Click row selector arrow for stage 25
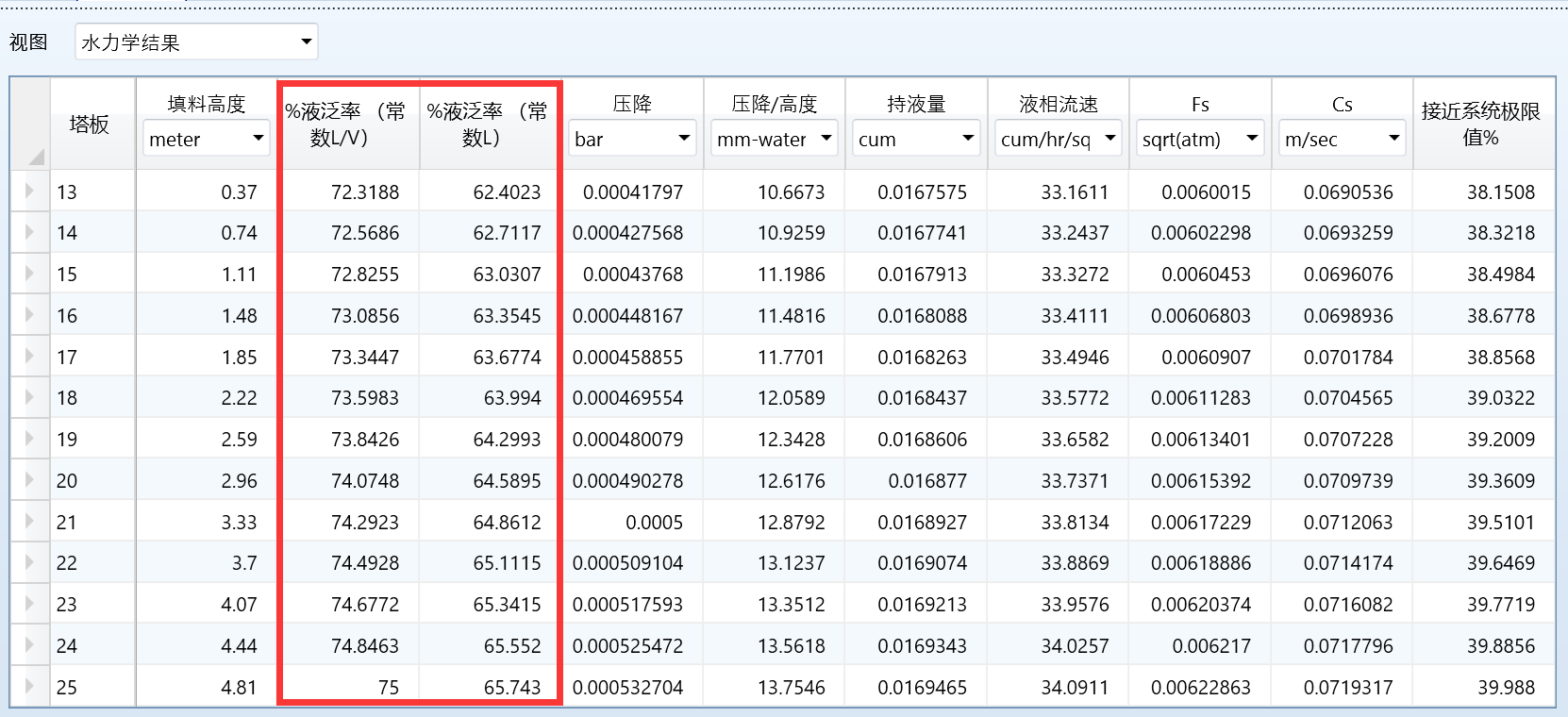Viewport: 1568px width, 717px height. [30, 687]
